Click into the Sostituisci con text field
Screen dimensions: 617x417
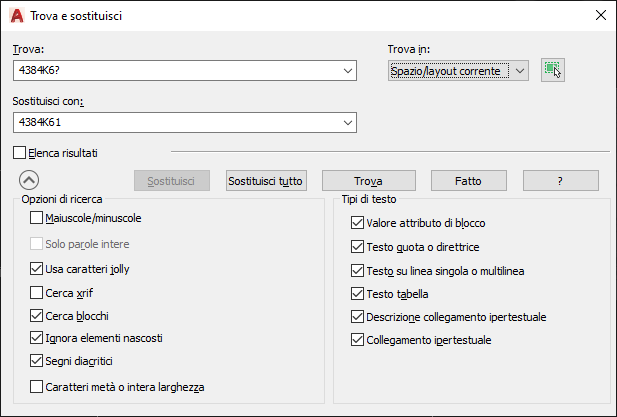[x=175, y=122]
